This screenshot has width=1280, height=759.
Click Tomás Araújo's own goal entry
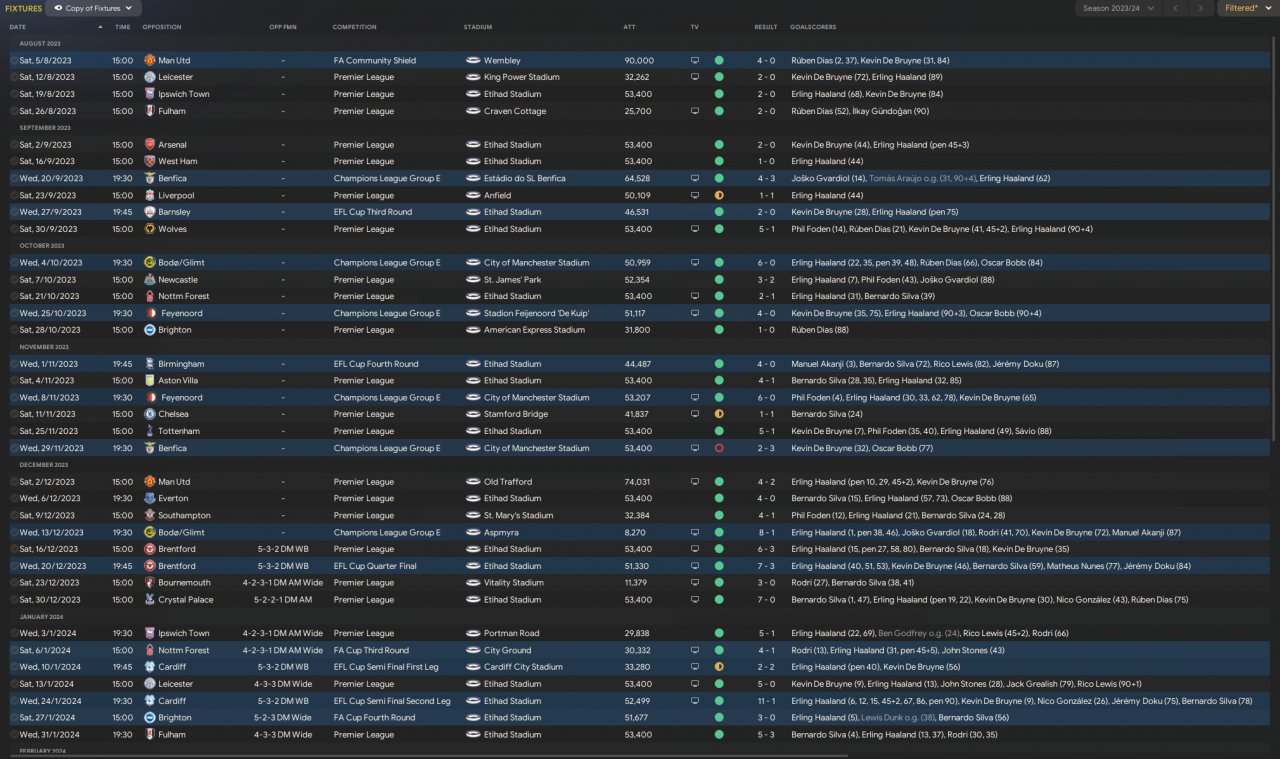(921, 178)
